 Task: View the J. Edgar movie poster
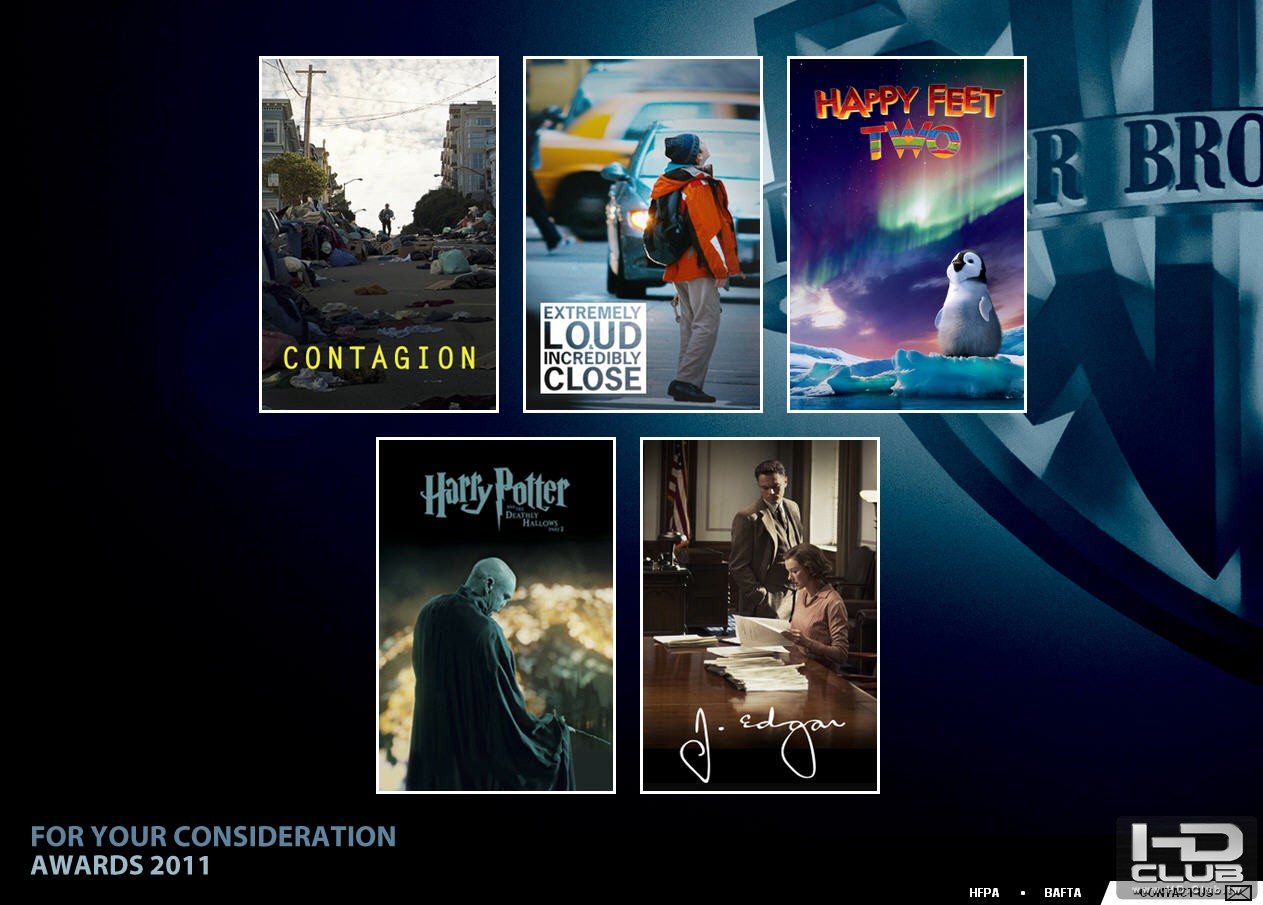pyautogui.click(x=760, y=615)
